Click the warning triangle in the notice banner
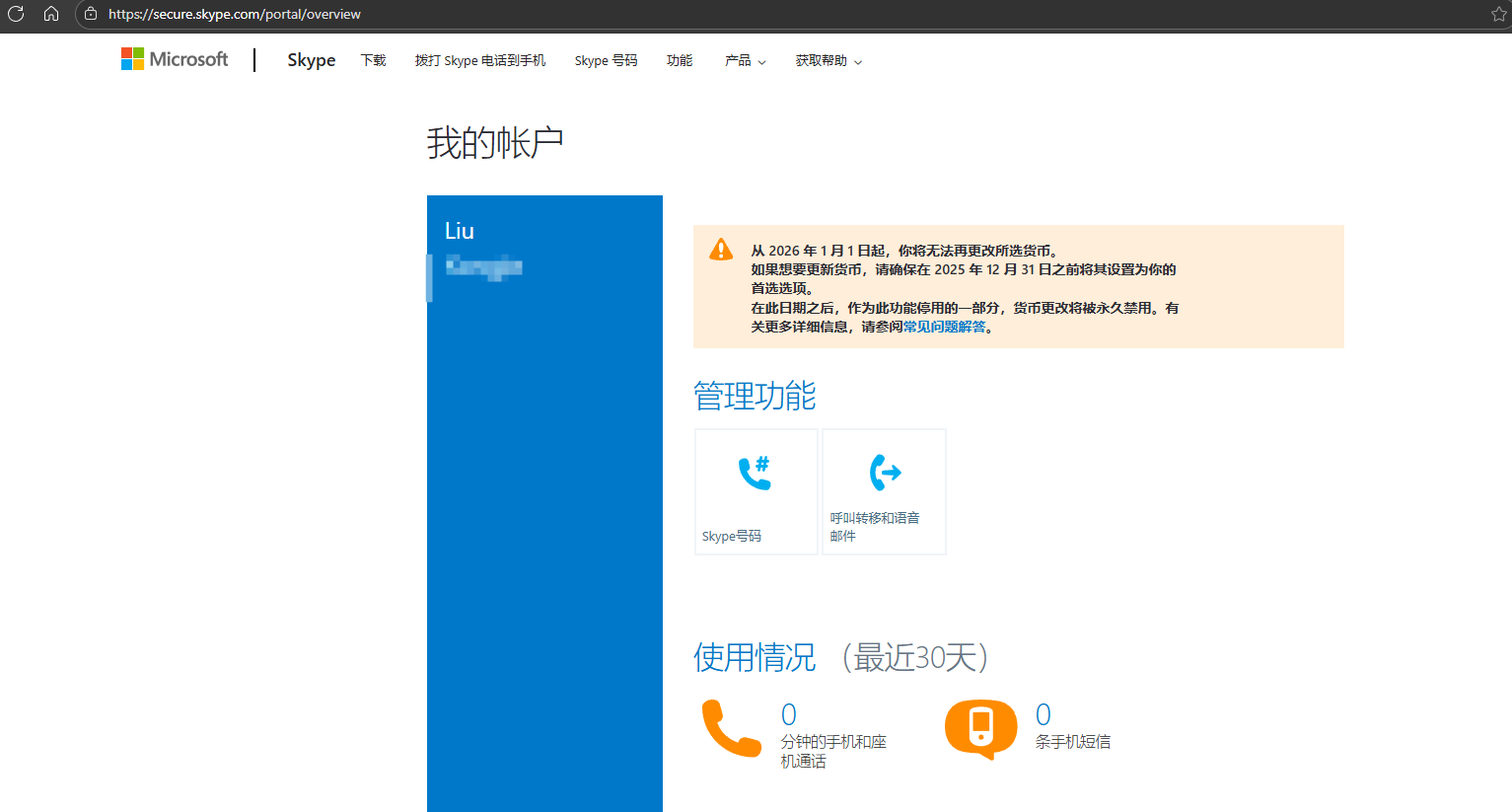 [x=721, y=250]
